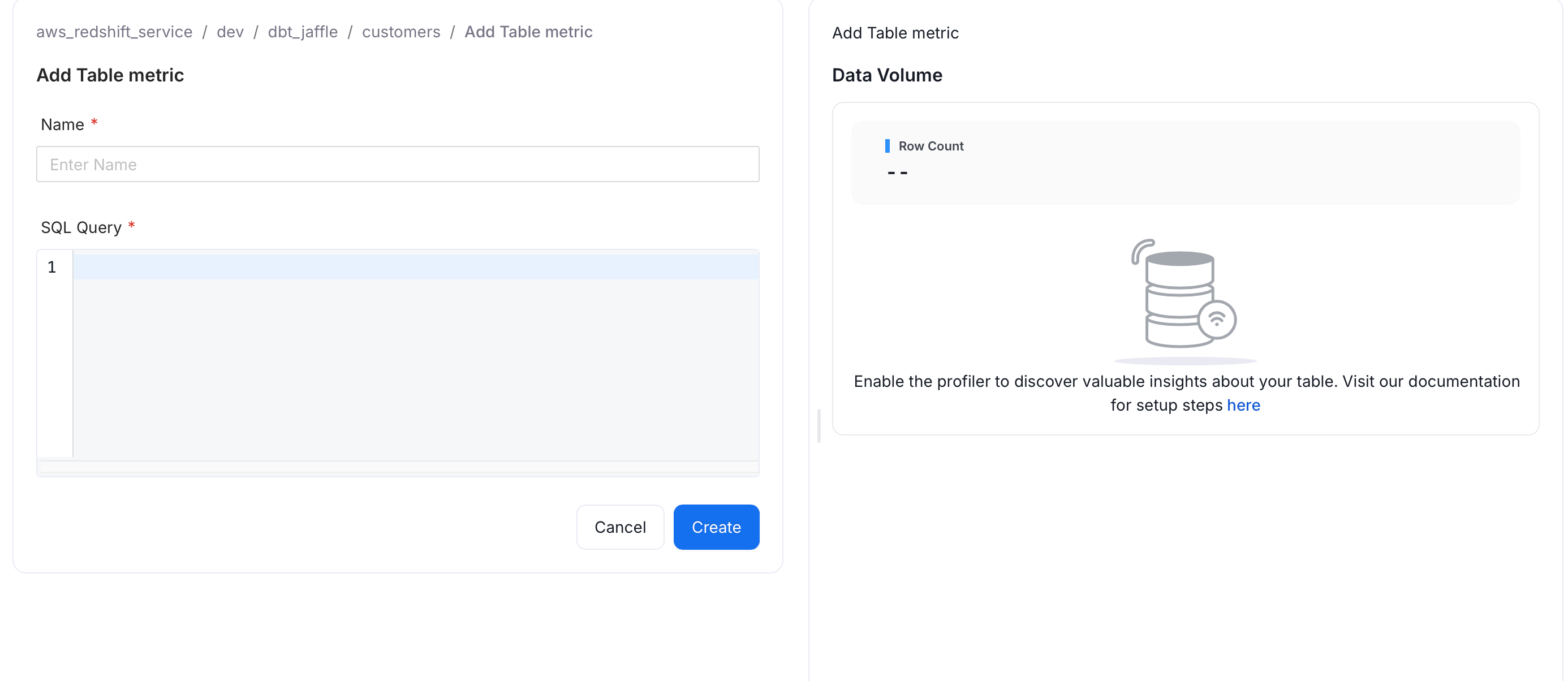
Task: Click the Row Count label
Action: point(931,146)
